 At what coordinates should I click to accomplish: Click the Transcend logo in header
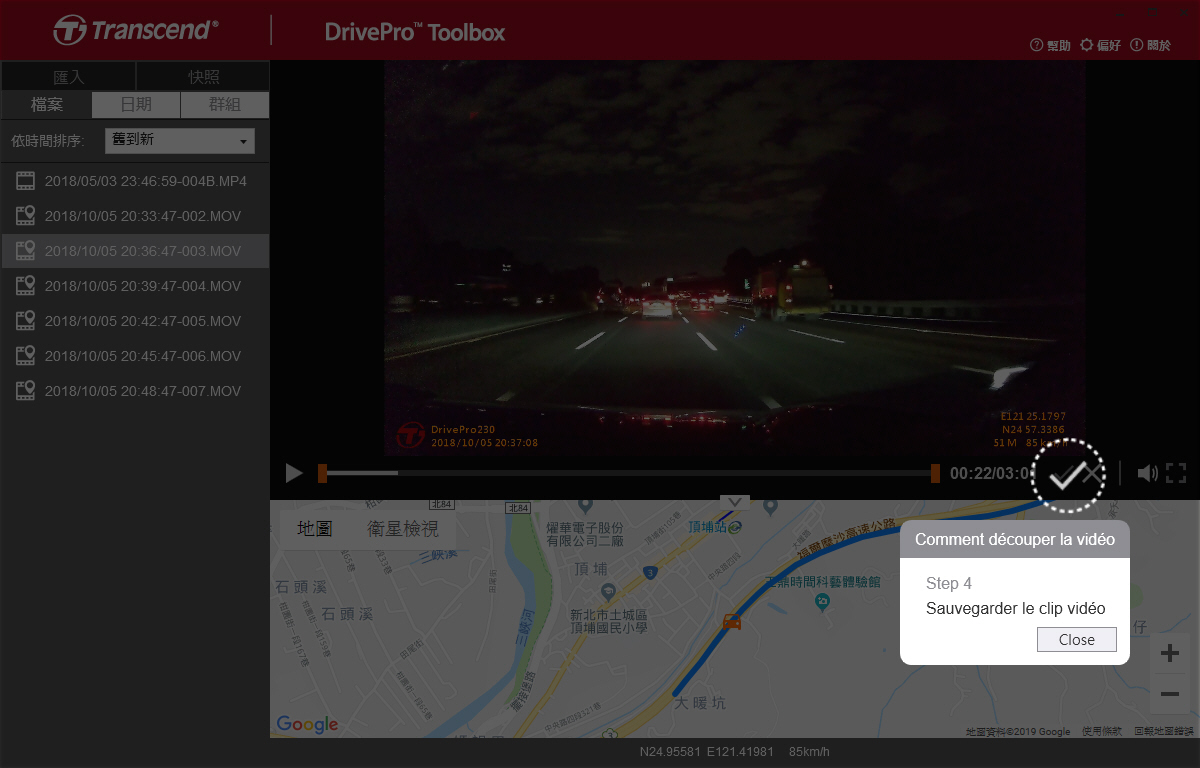(x=137, y=30)
